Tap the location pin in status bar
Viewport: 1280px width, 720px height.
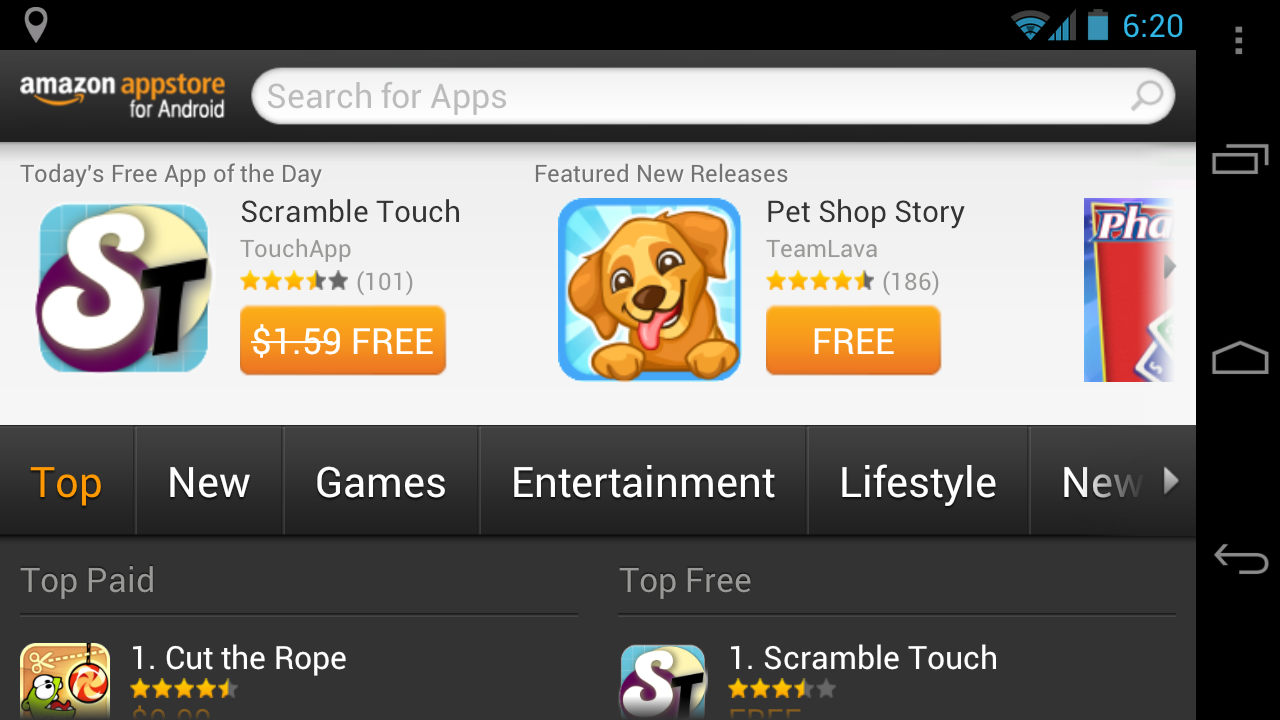pos(36,25)
